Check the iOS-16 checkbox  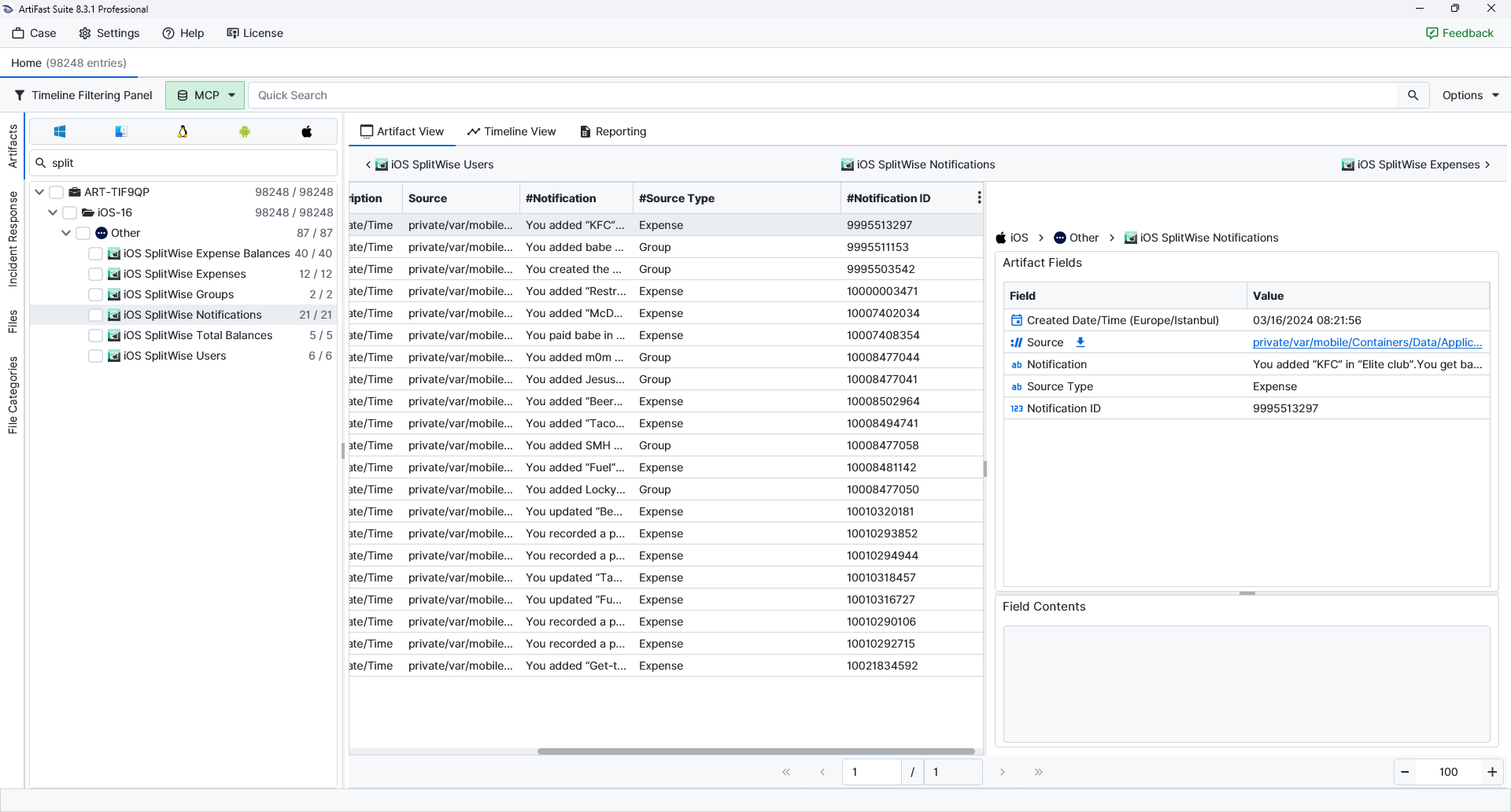tap(69, 212)
